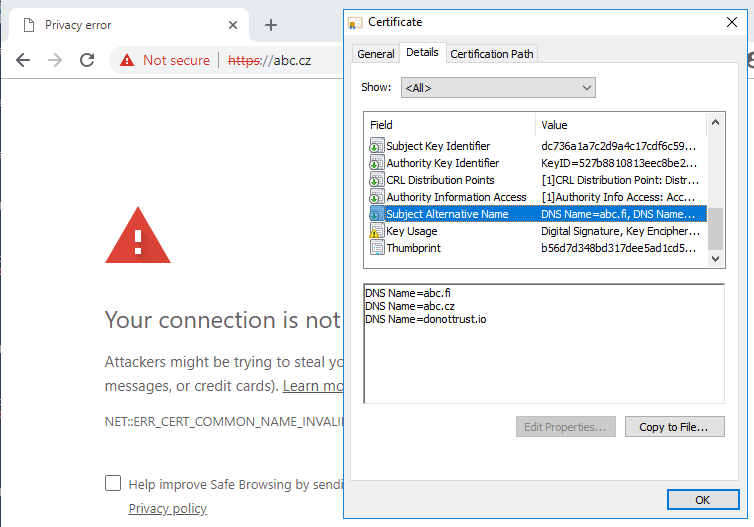
Task: Click the Digital Signature, Key Encipher value
Action: click(620, 231)
